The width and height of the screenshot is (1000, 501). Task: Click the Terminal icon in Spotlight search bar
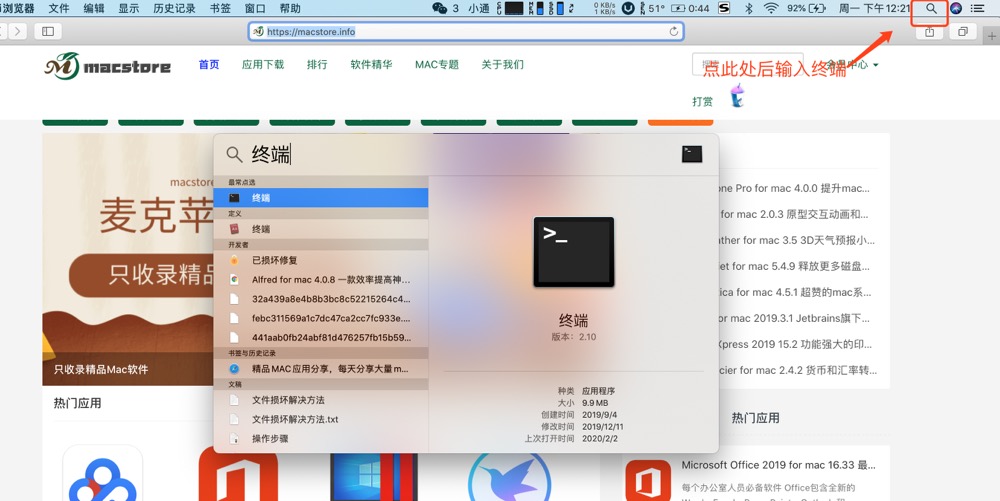[x=691, y=154]
